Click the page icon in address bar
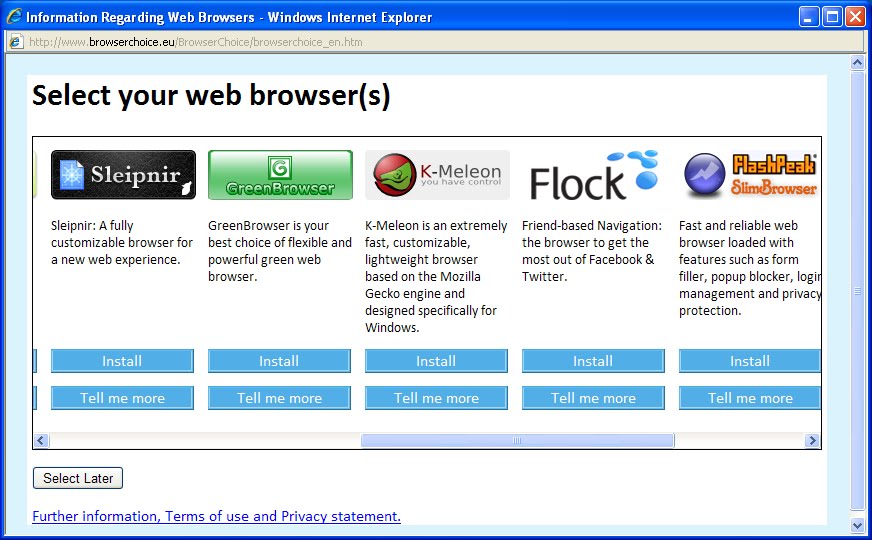Screen dimensions: 872x540 [16, 42]
